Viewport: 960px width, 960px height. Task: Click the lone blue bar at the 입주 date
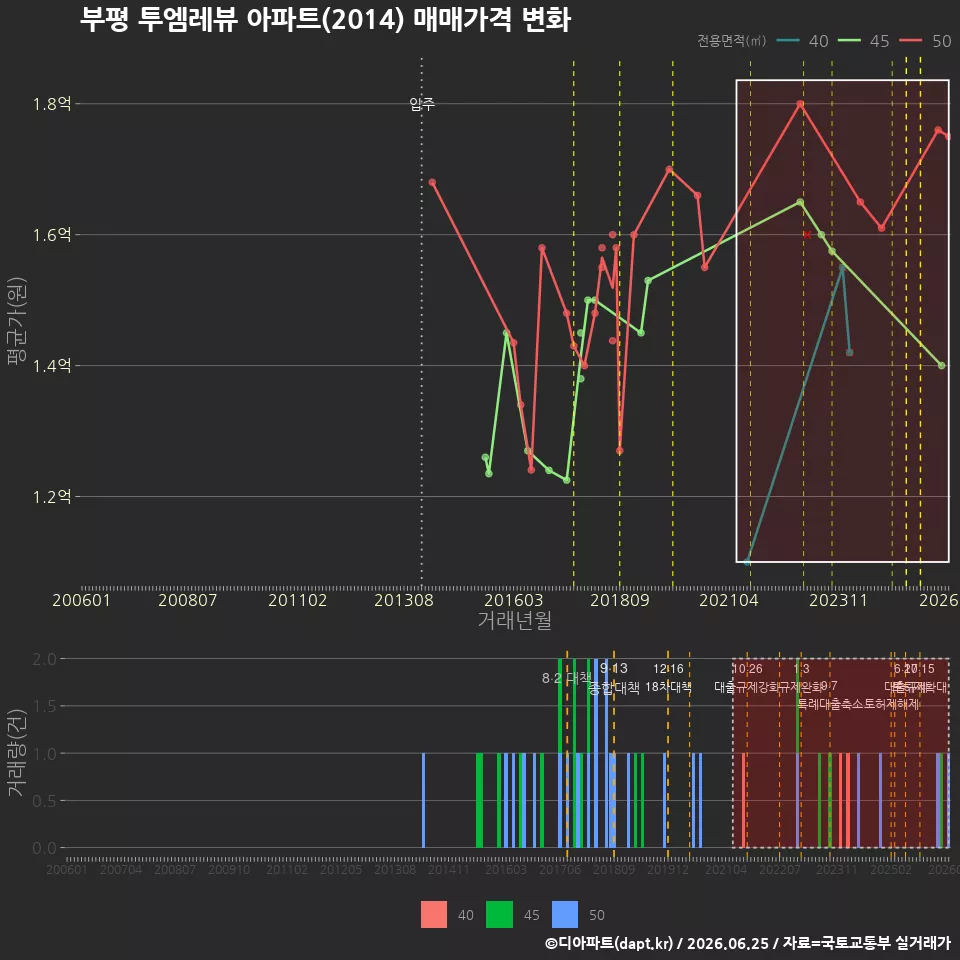[x=424, y=800]
